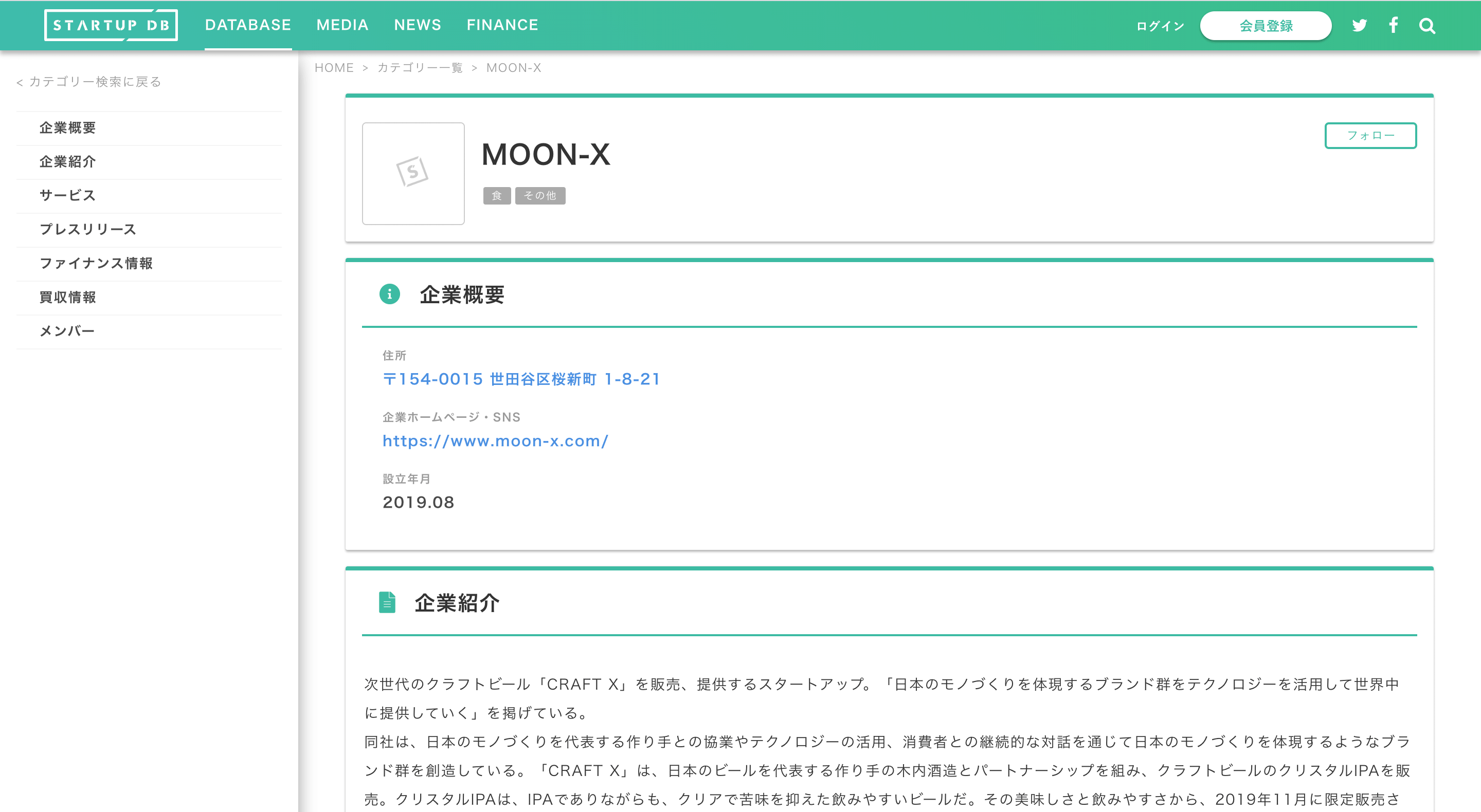Click the info icon beside 企業概要 heading

tap(390, 294)
